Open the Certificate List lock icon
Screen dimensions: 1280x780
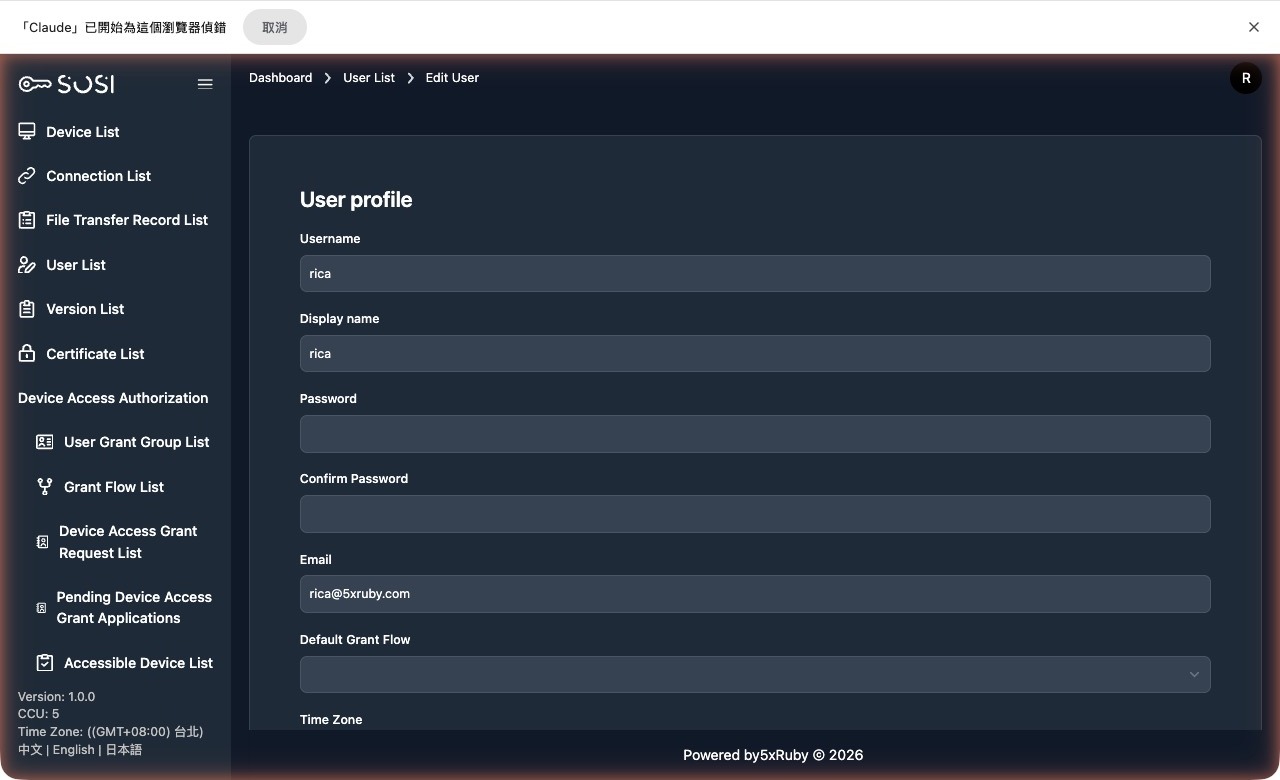pyautogui.click(x=26, y=353)
